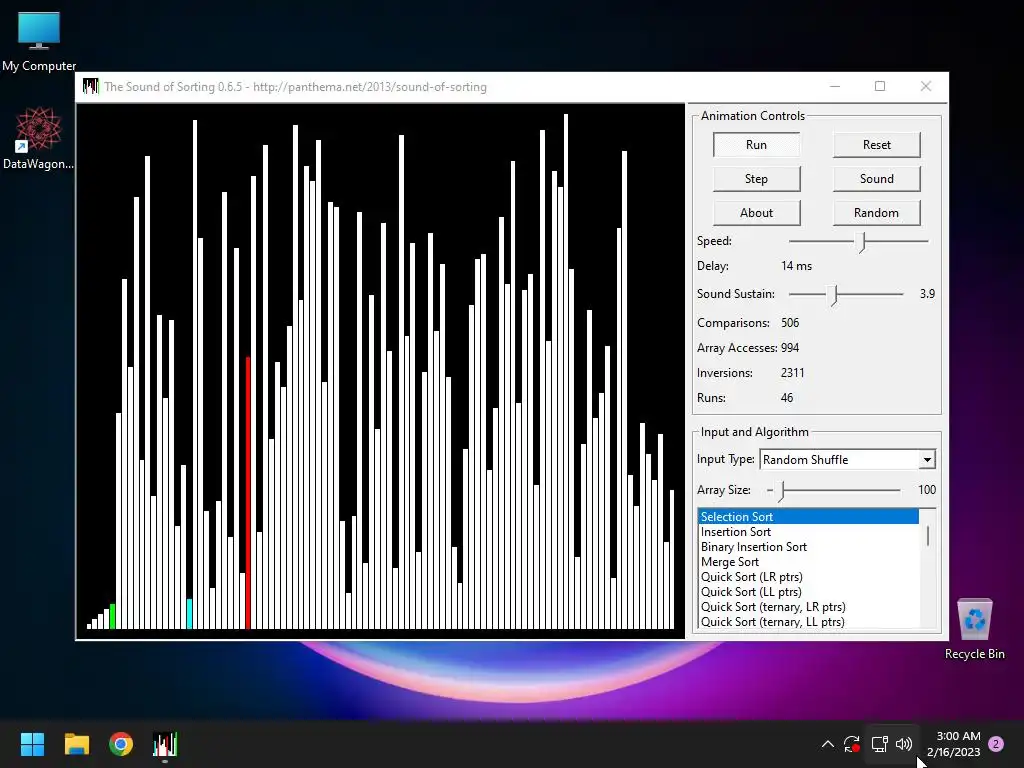This screenshot has width=1024, height=768.
Task: Open volume control tray icon
Action: point(904,744)
